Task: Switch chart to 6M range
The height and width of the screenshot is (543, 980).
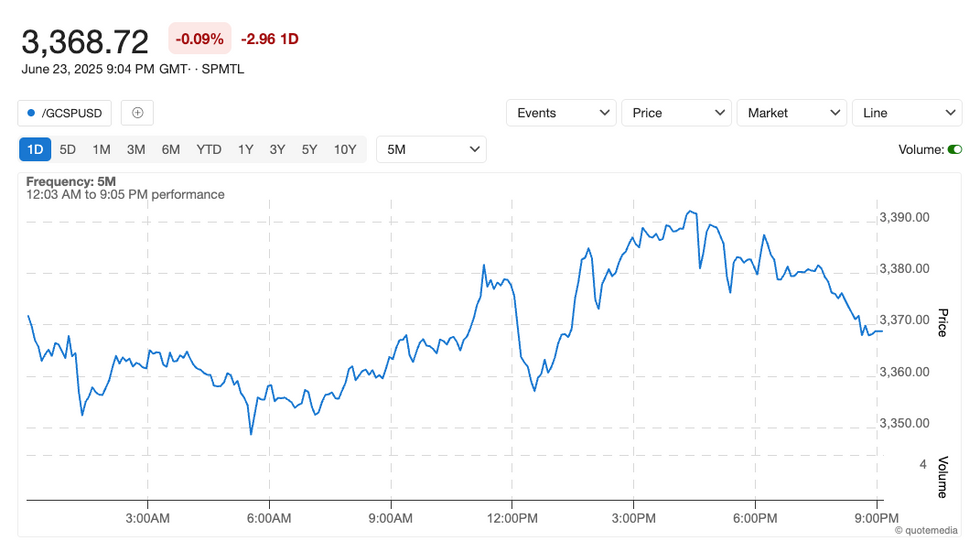Action: point(171,150)
